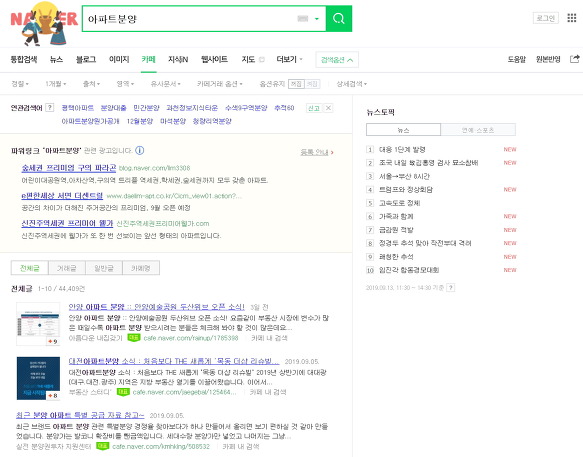Click related search 12월분양
Image resolution: width=583 pixels, height=457 pixels.
pos(140,121)
